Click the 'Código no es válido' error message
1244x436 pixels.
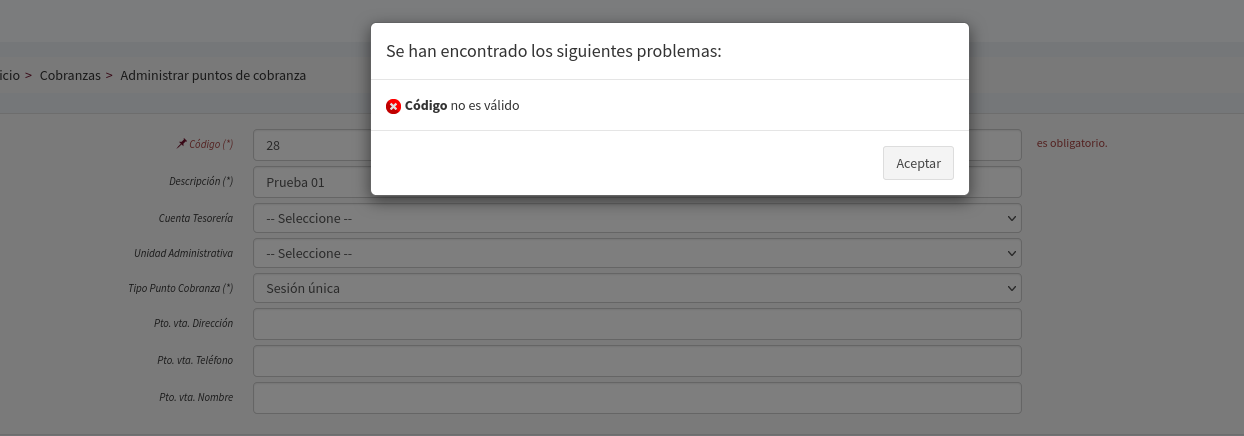point(462,105)
